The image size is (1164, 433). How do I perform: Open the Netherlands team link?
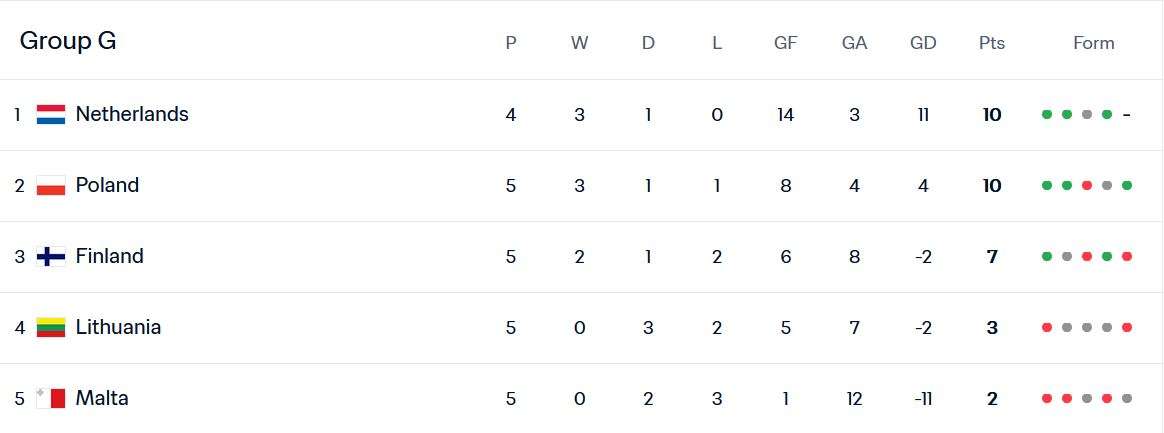coord(132,115)
